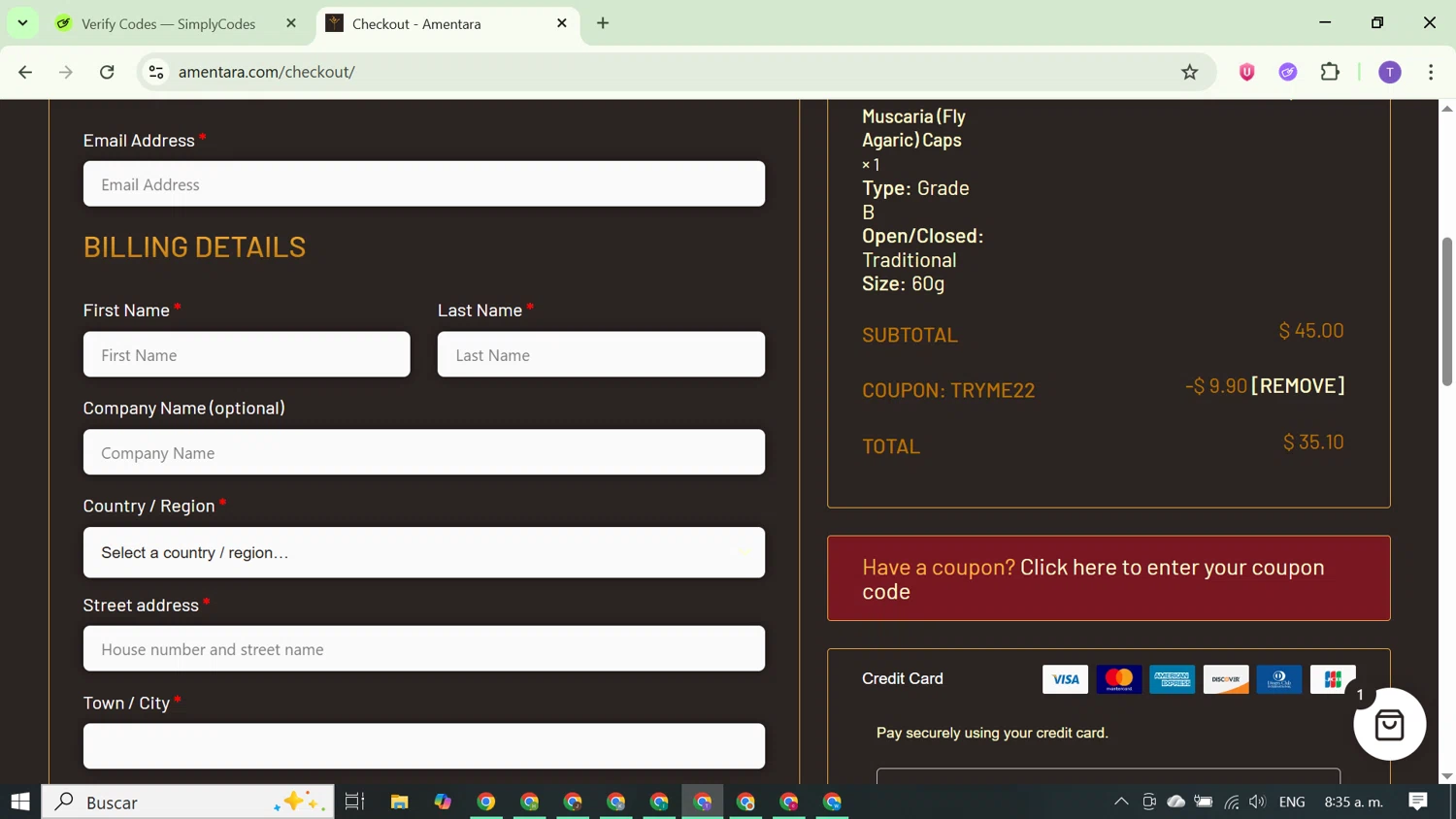The height and width of the screenshot is (819, 1456).
Task: Click the Buscar taskbar search box
Action: pyautogui.click(x=188, y=802)
